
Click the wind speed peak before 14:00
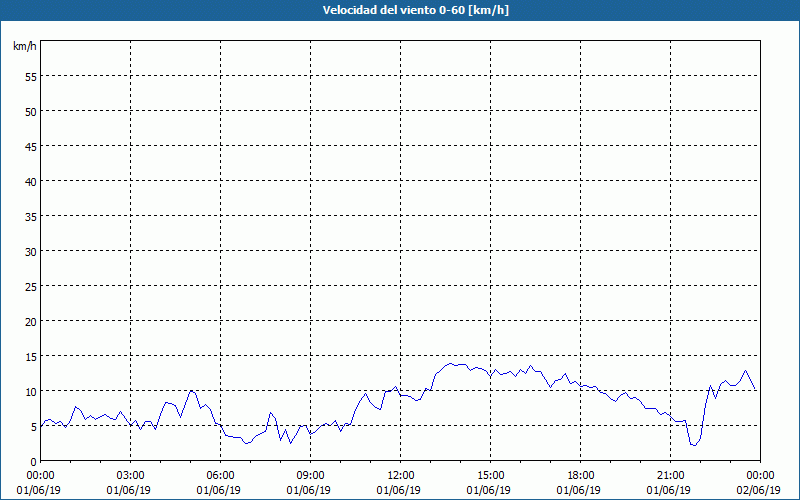tap(450, 364)
